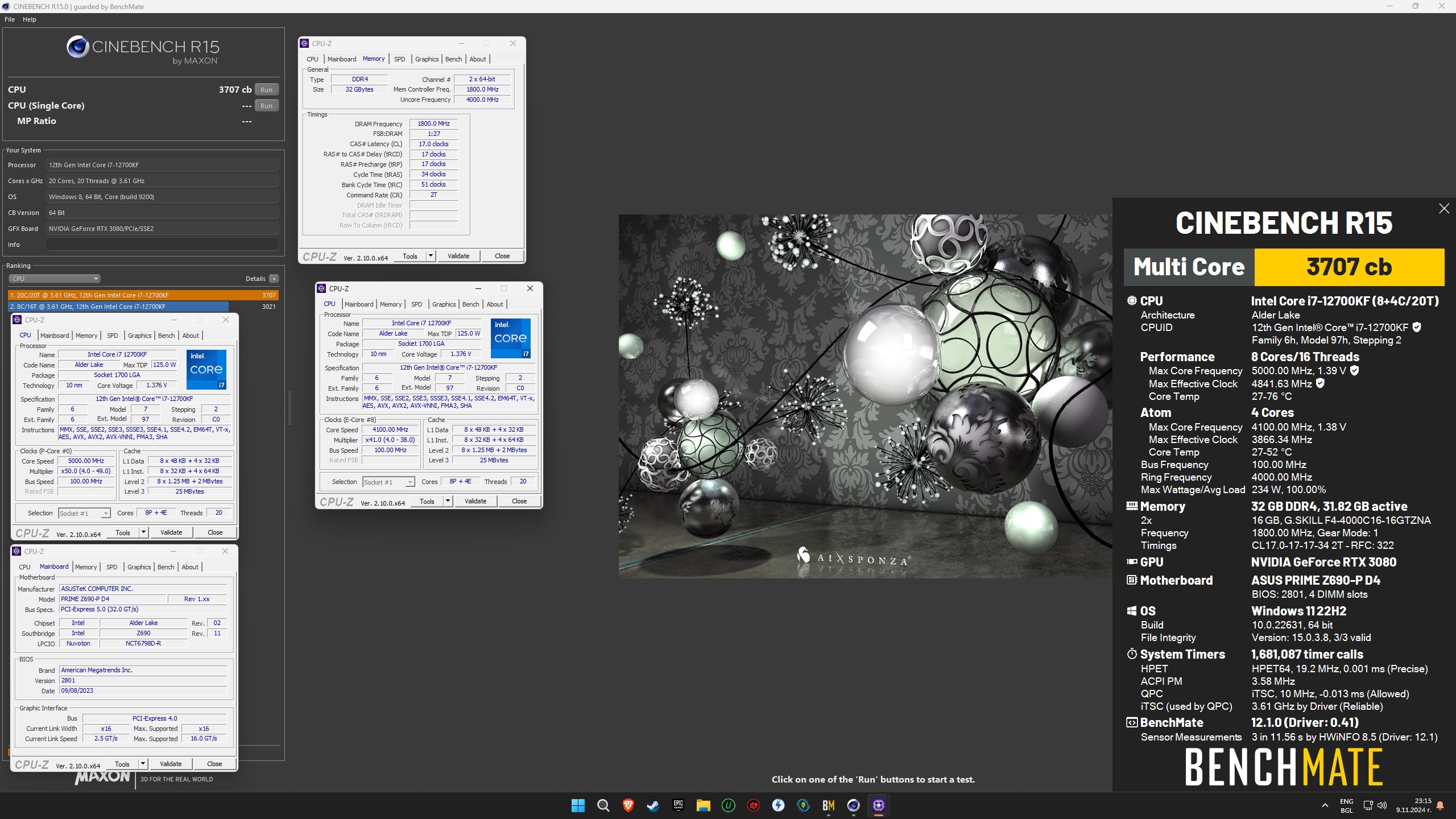This screenshot has width=1456, height=819.
Task: Show hidden system tray icons chevron
Action: 1325,805
